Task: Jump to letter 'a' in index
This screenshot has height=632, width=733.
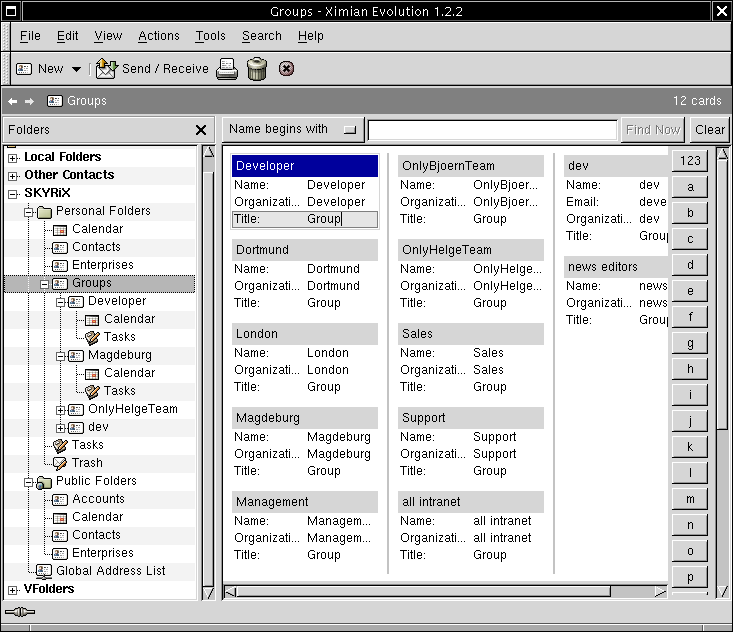Action: point(690,187)
